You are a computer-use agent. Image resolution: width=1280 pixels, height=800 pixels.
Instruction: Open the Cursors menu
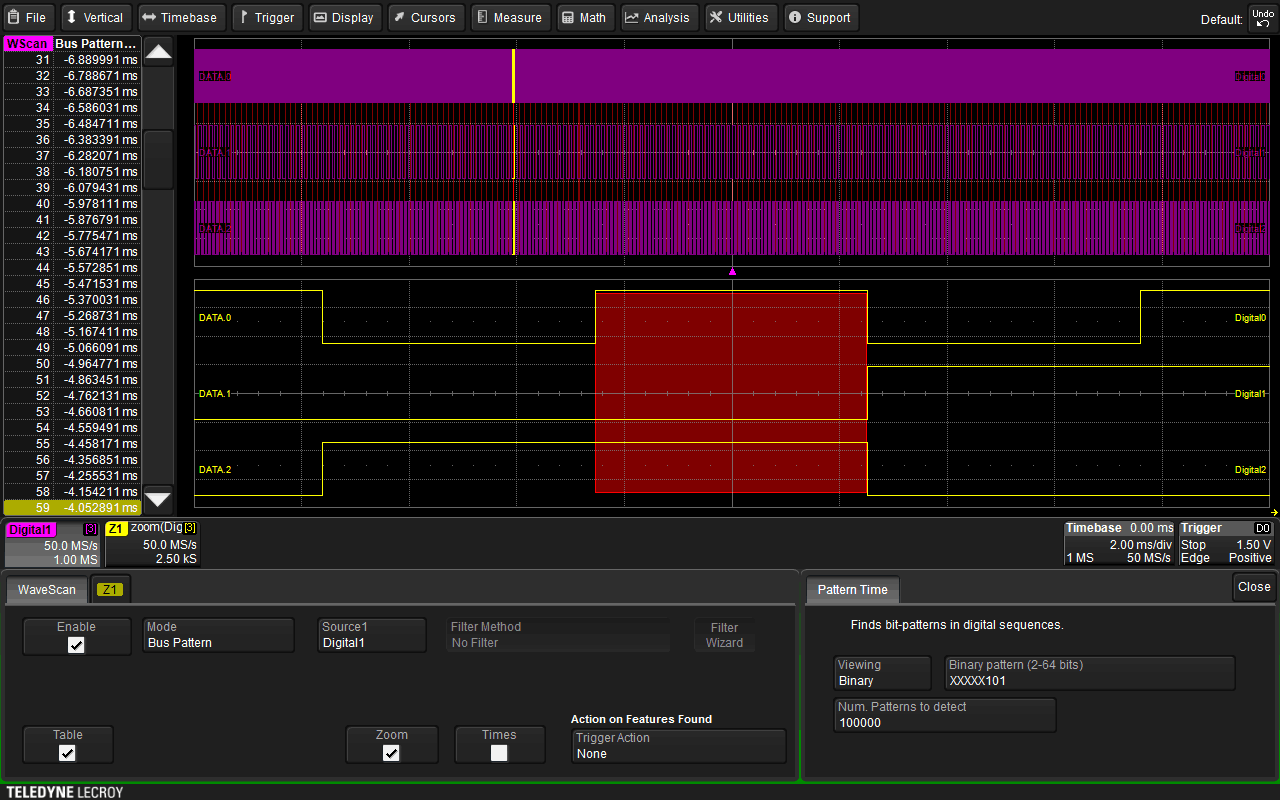(424, 17)
